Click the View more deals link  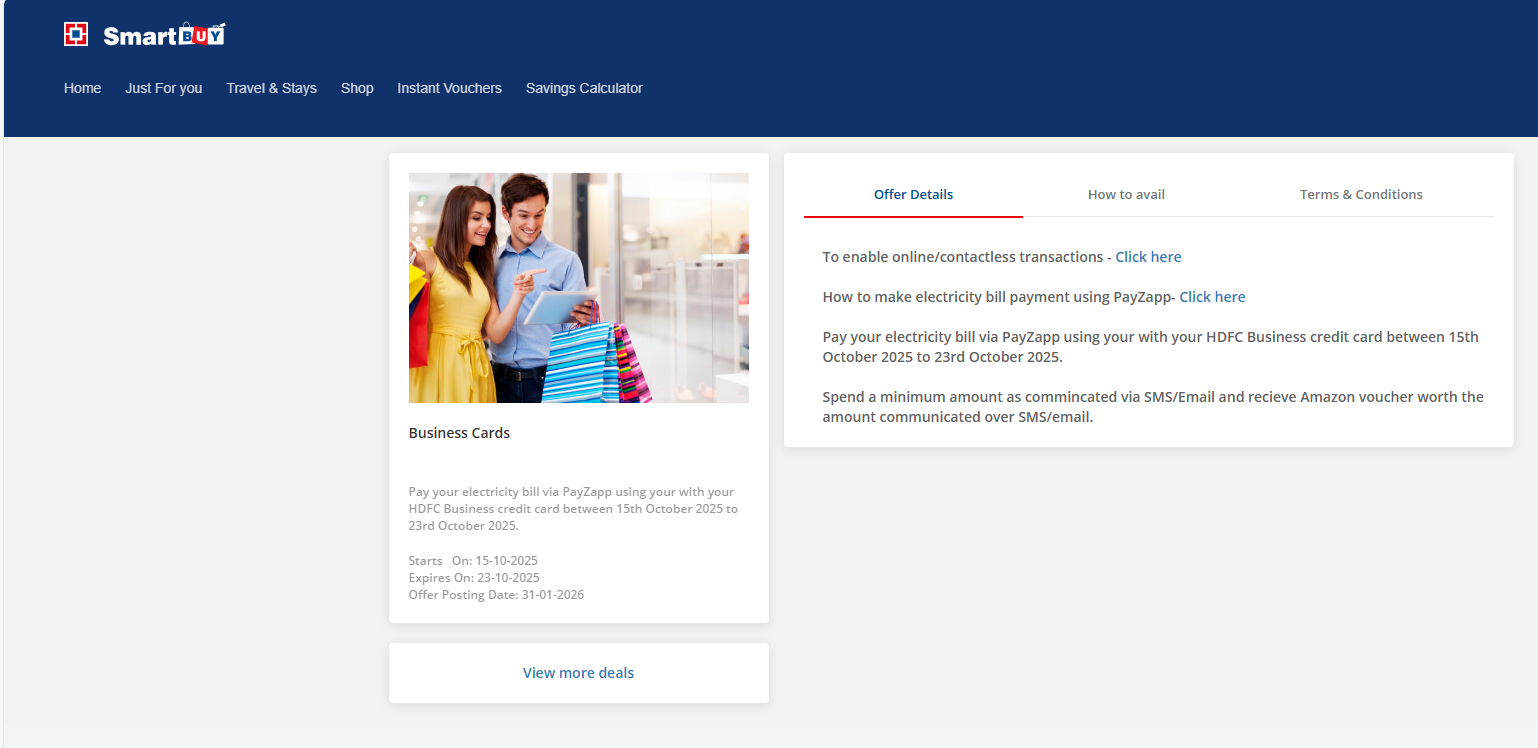(578, 673)
